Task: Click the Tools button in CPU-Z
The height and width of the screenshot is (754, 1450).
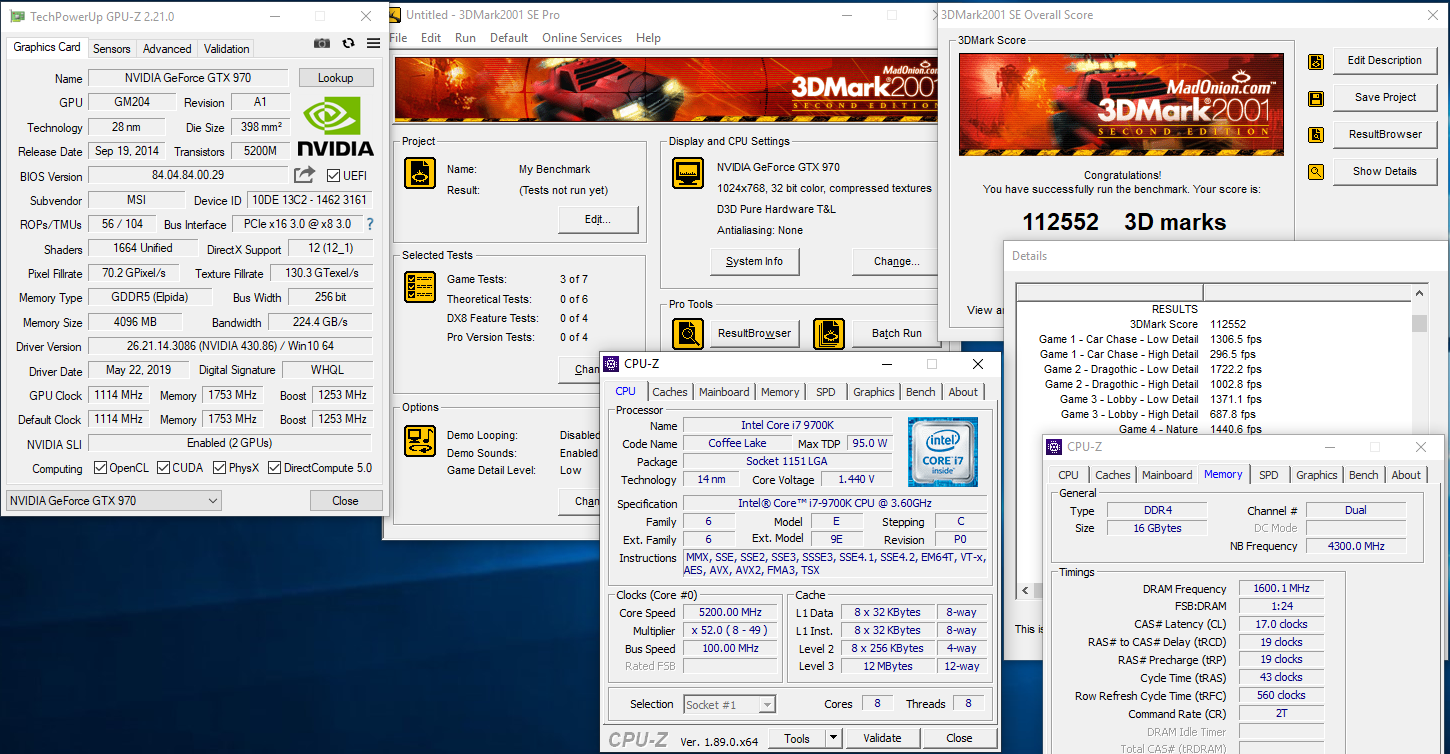Action: (x=797, y=738)
